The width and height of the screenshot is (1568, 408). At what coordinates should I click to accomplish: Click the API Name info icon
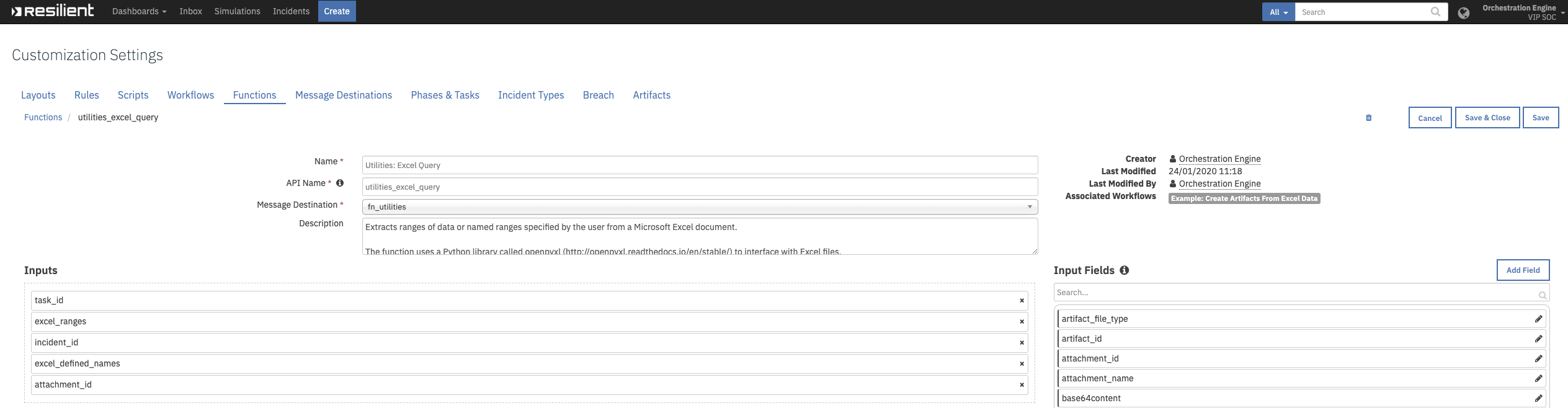point(340,183)
